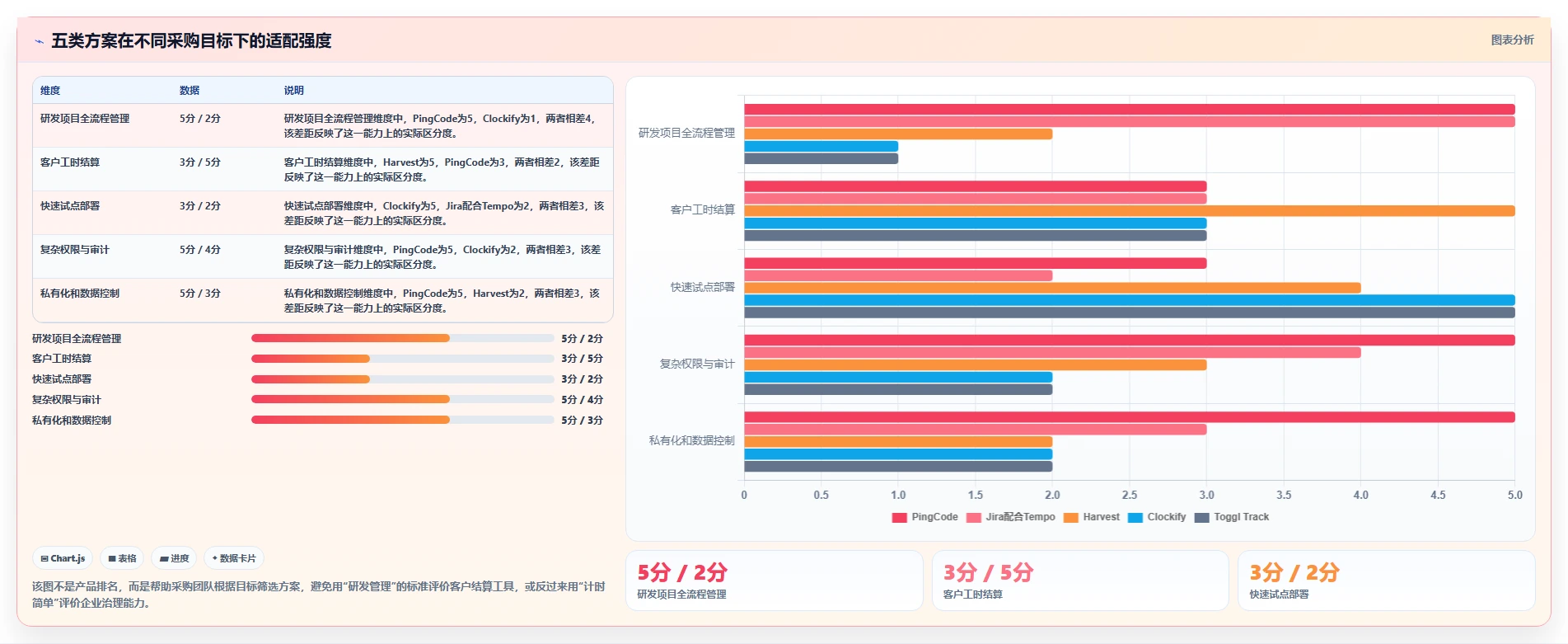Click the 5分 / 4分 score beside 复杂权限与审计 progress bar

tap(582, 399)
